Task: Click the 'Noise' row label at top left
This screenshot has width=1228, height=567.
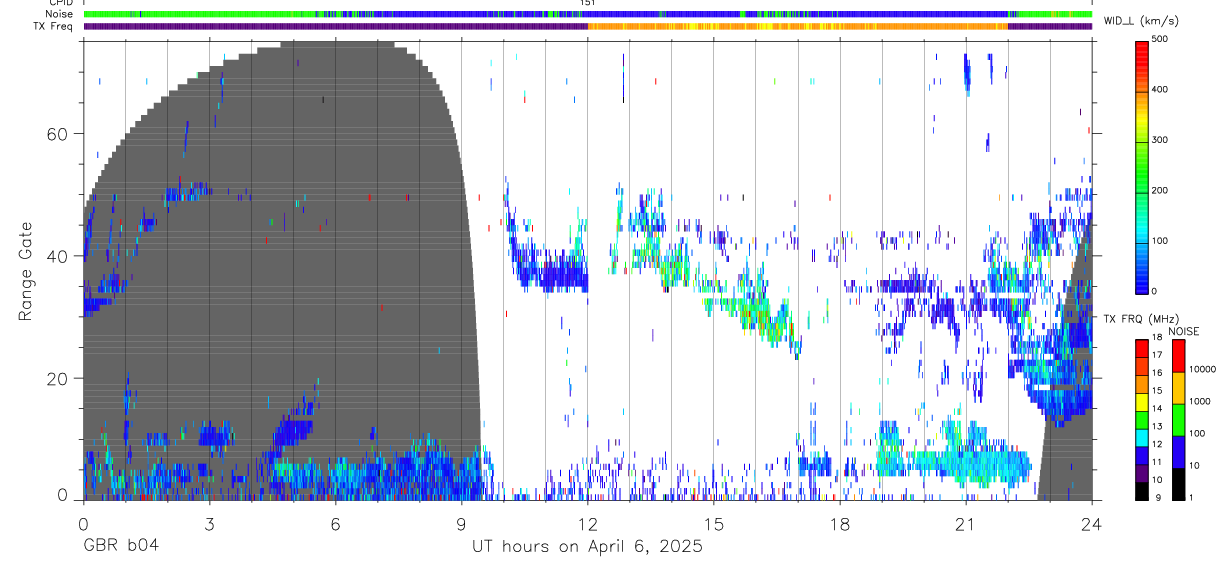Action: click(59, 14)
